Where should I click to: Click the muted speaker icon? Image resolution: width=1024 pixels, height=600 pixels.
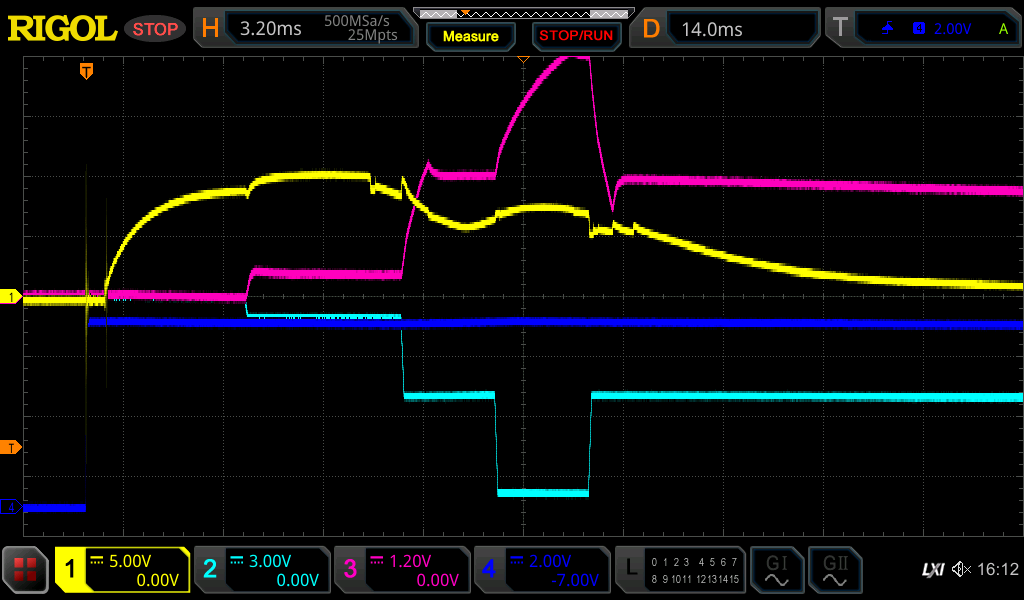tap(961, 570)
